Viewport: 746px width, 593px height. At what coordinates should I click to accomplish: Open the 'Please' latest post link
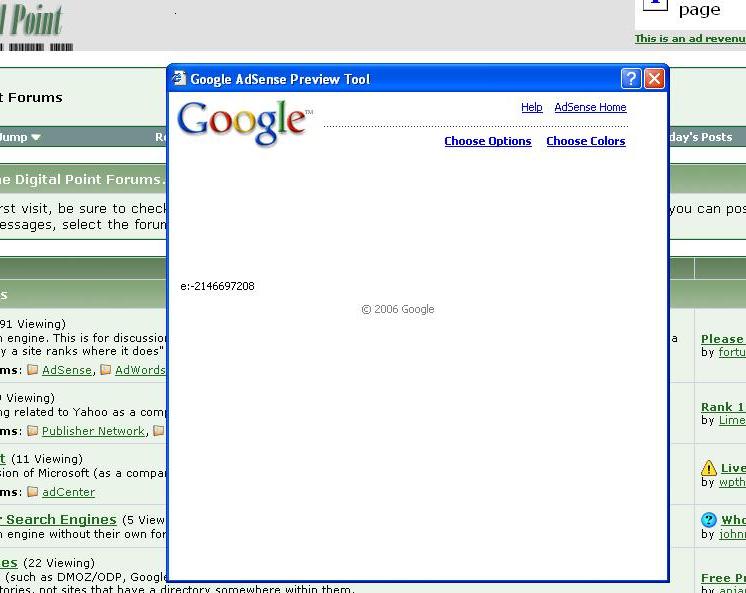[723, 339]
